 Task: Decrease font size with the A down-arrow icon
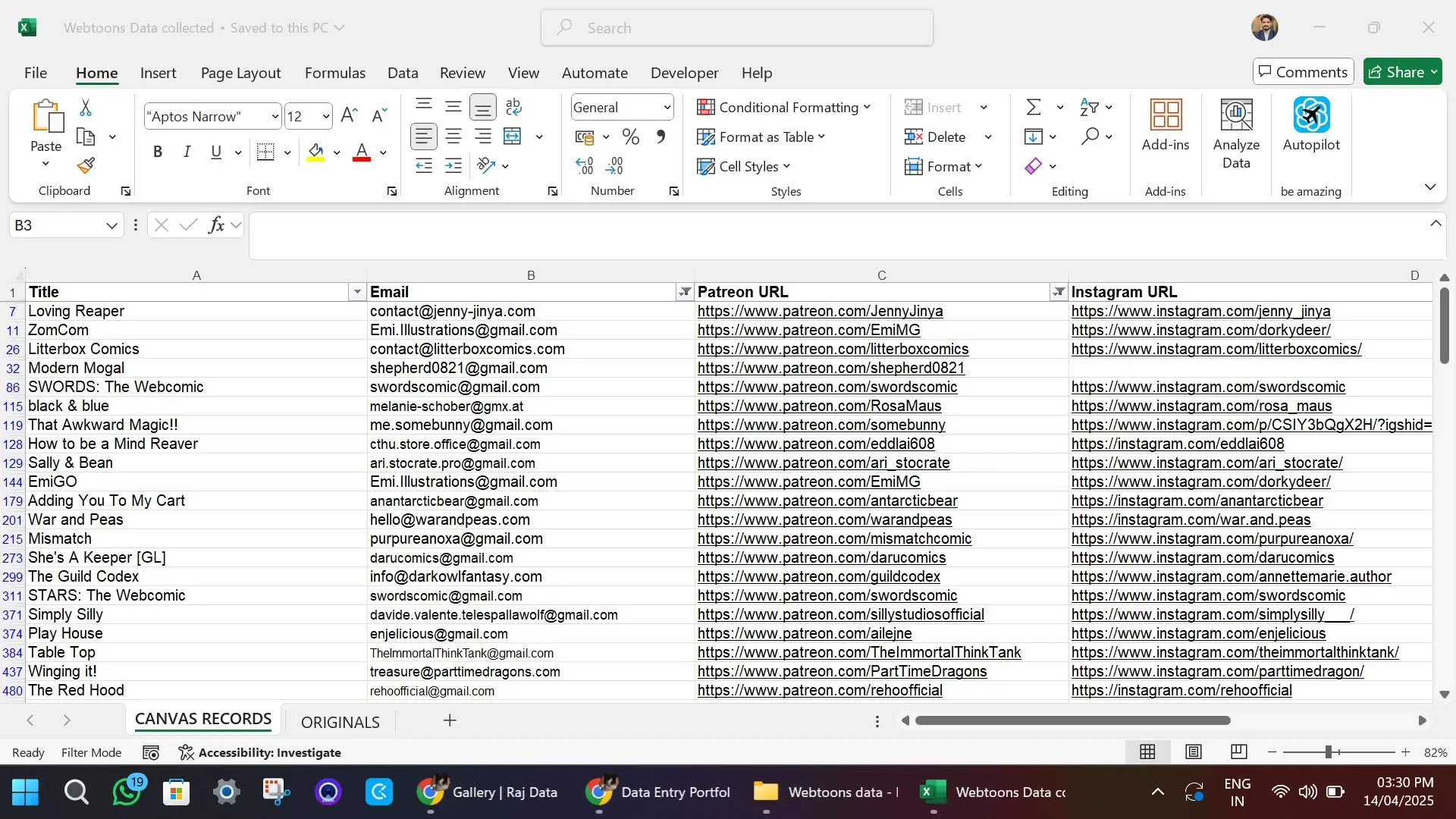[379, 115]
